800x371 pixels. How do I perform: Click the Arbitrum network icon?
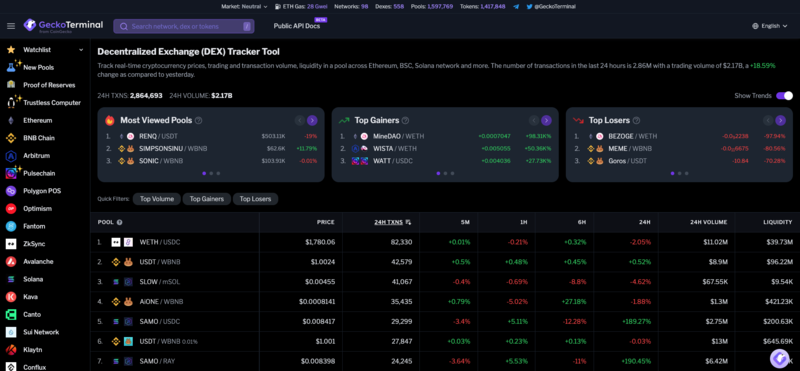coord(11,156)
